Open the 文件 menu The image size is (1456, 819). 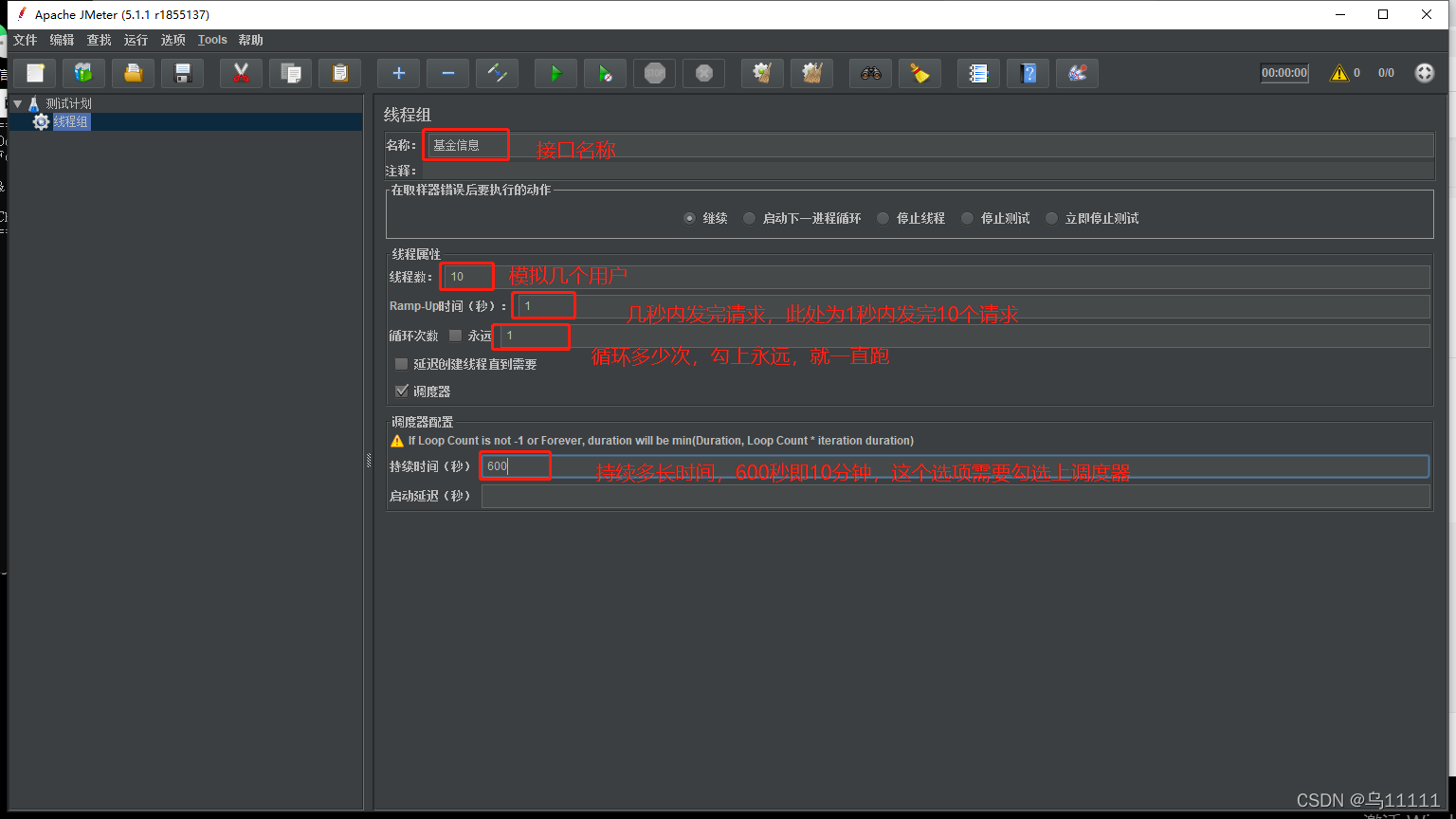click(x=26, y=40)
